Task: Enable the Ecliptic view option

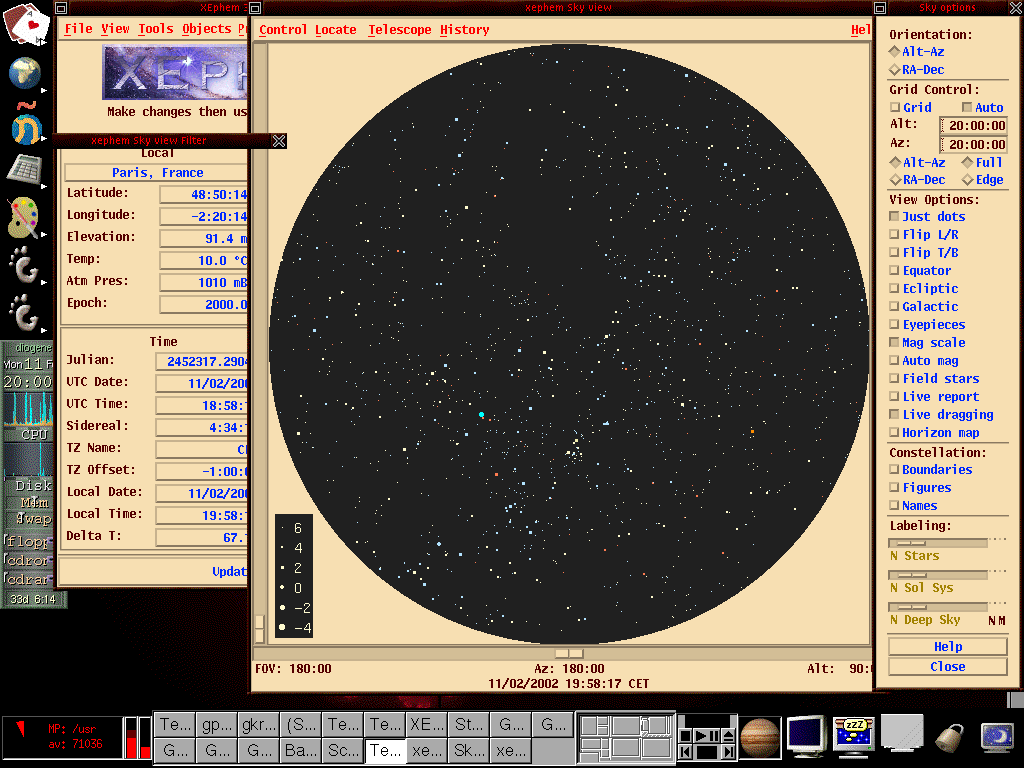Action: pos(895,289)
